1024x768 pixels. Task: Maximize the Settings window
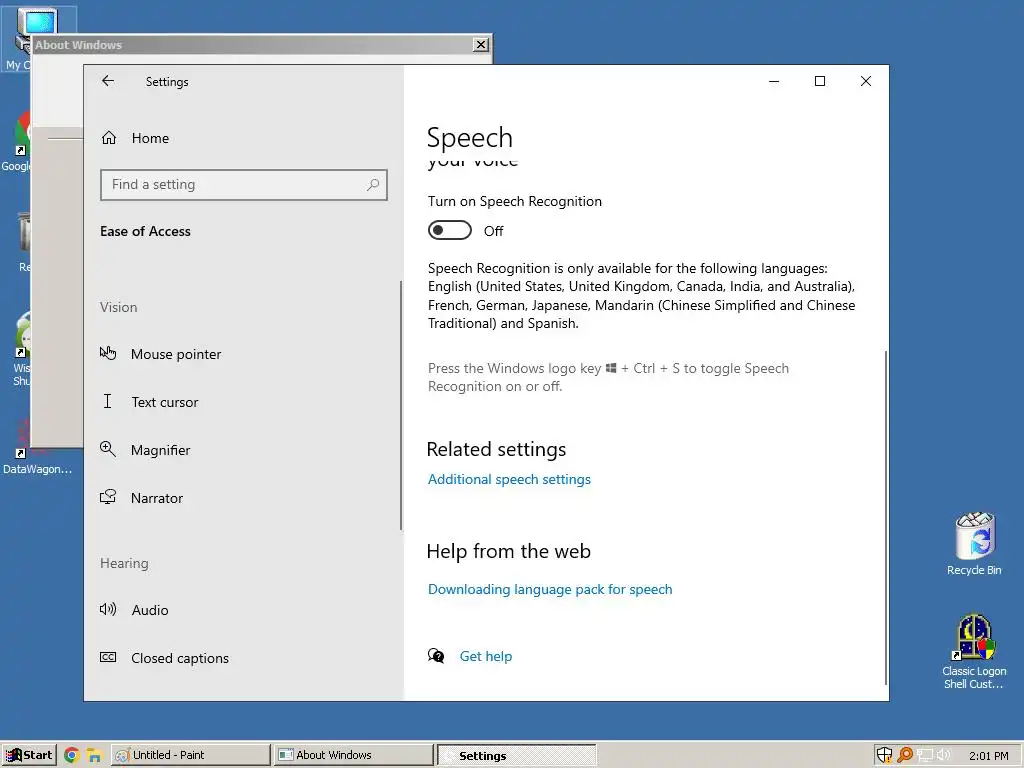pos(820,81)
